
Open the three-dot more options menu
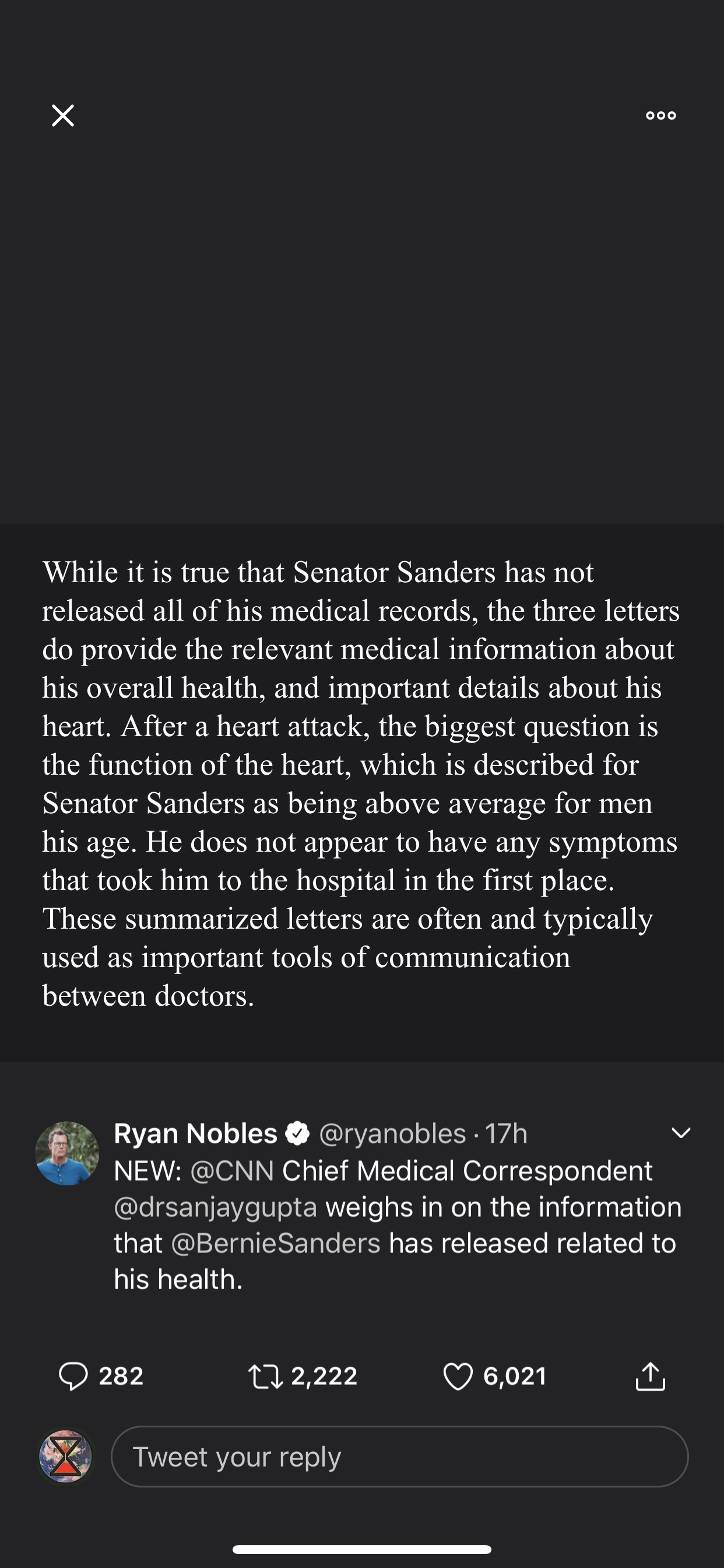coord(660,115)
